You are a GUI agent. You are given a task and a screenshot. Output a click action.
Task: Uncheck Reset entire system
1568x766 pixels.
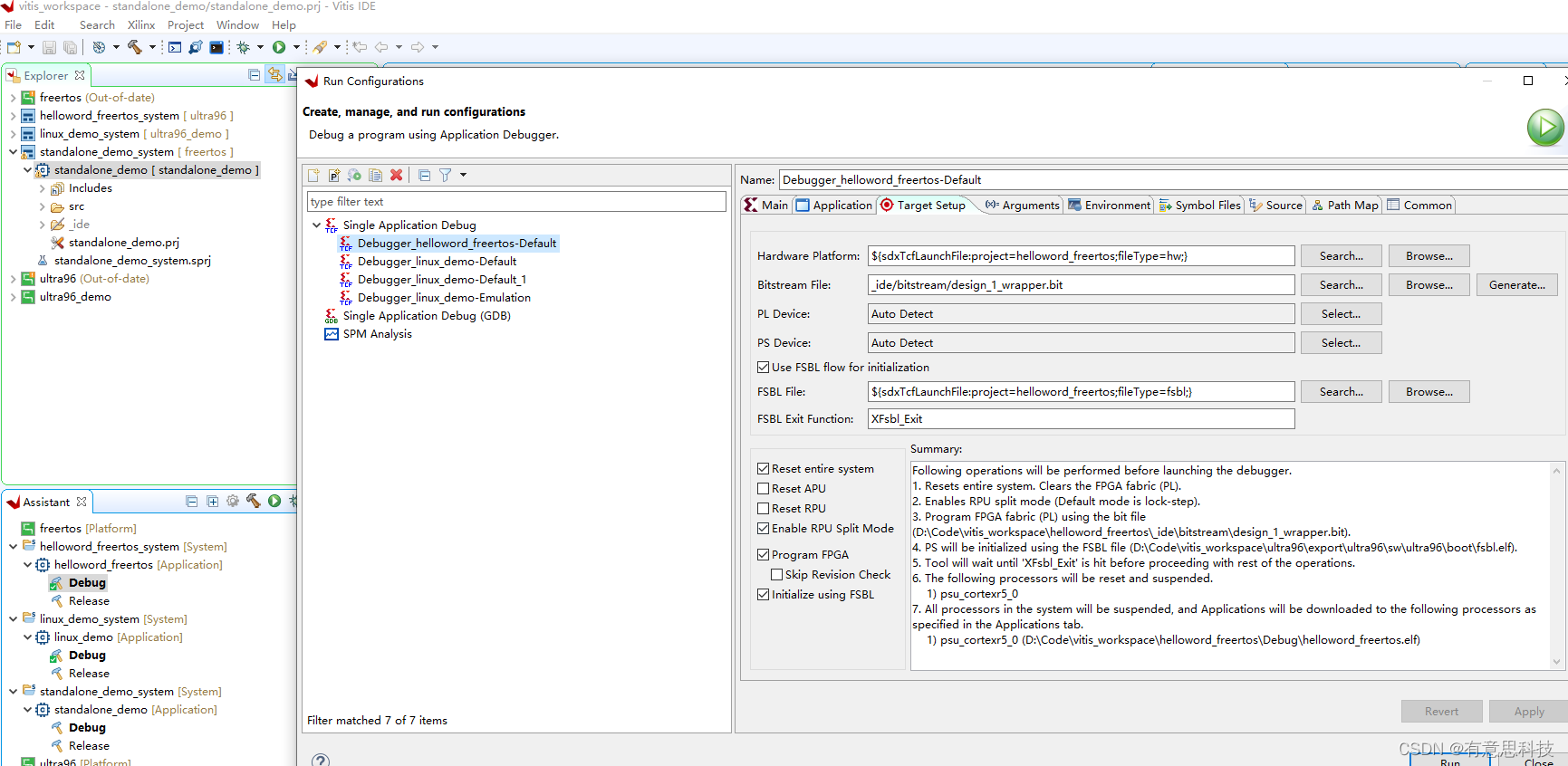coord(764,468)
